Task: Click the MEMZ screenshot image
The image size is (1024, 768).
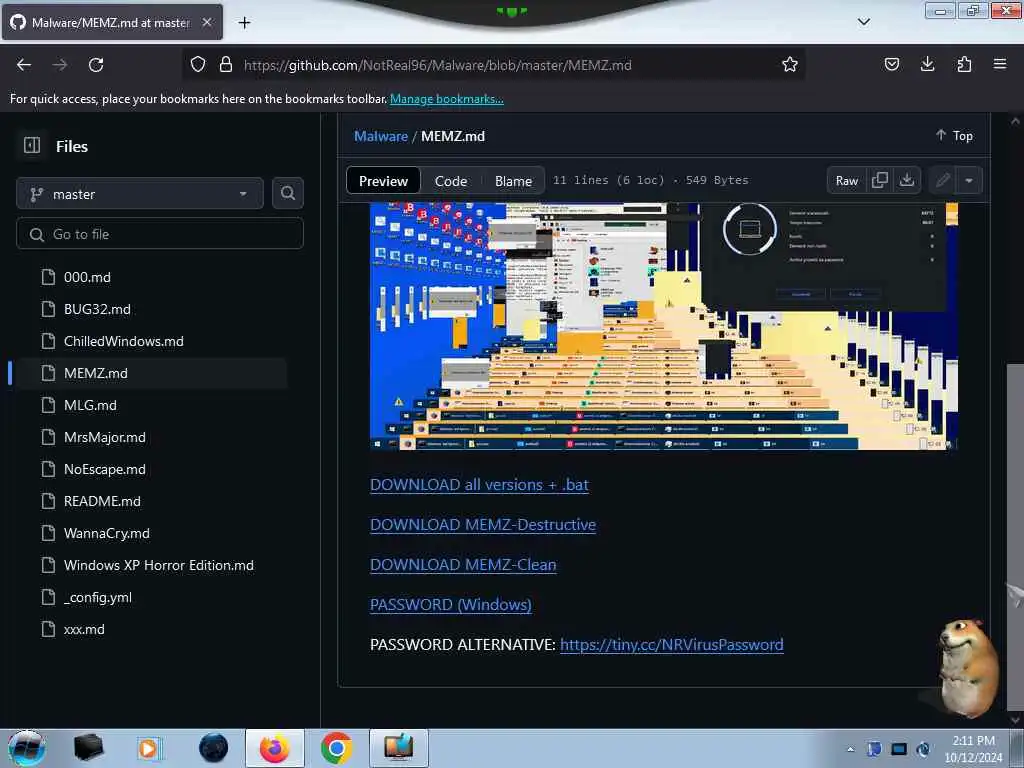Action: 664,326
